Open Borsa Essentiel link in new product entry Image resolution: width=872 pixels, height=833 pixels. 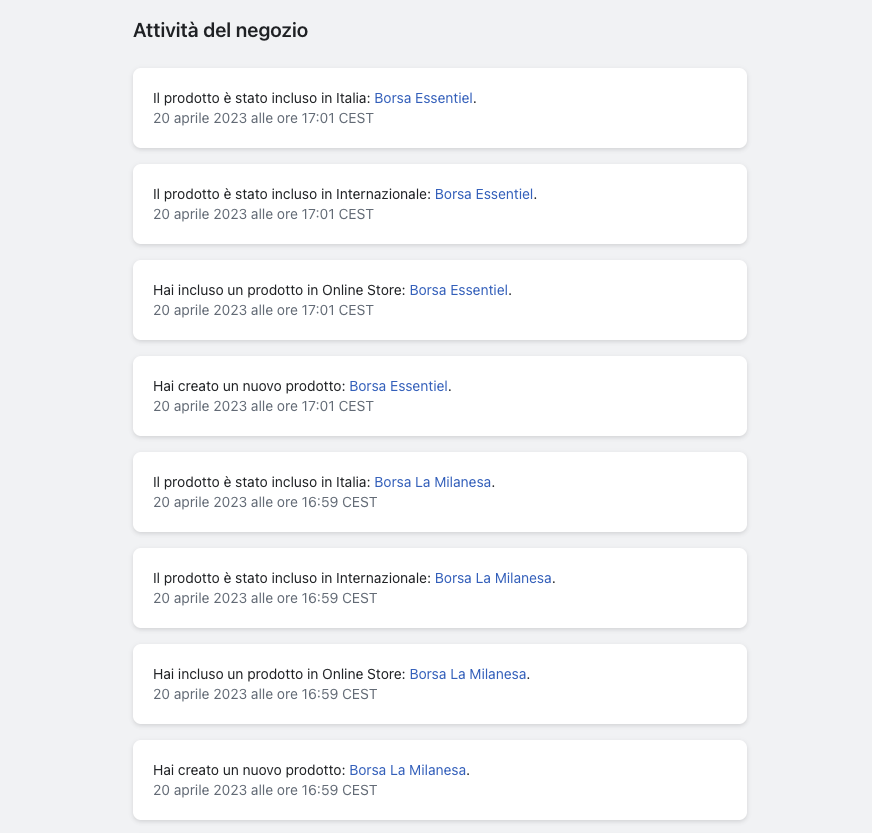[398, 386]
